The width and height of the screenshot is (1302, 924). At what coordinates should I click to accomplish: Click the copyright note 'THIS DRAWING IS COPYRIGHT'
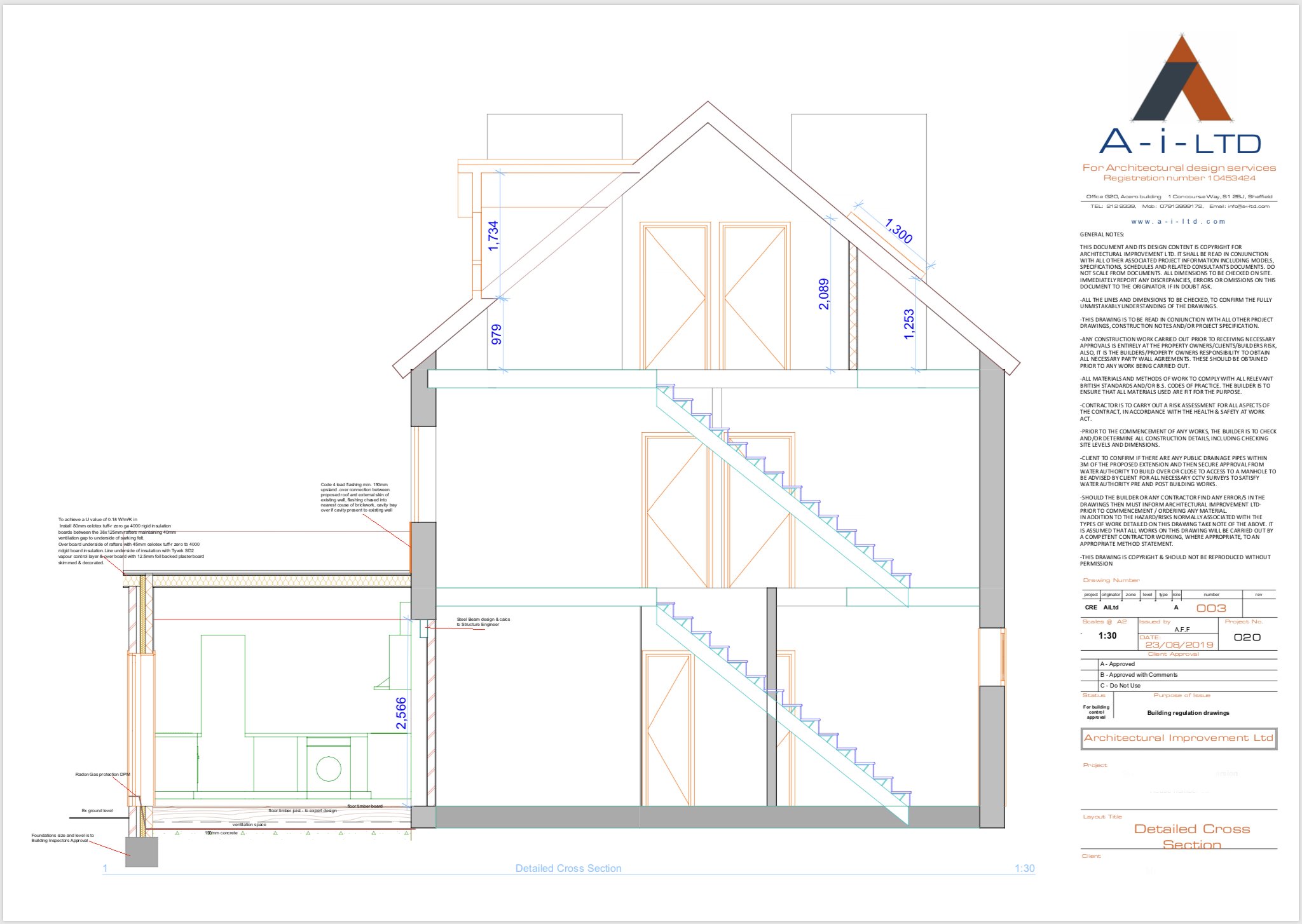1175,560
